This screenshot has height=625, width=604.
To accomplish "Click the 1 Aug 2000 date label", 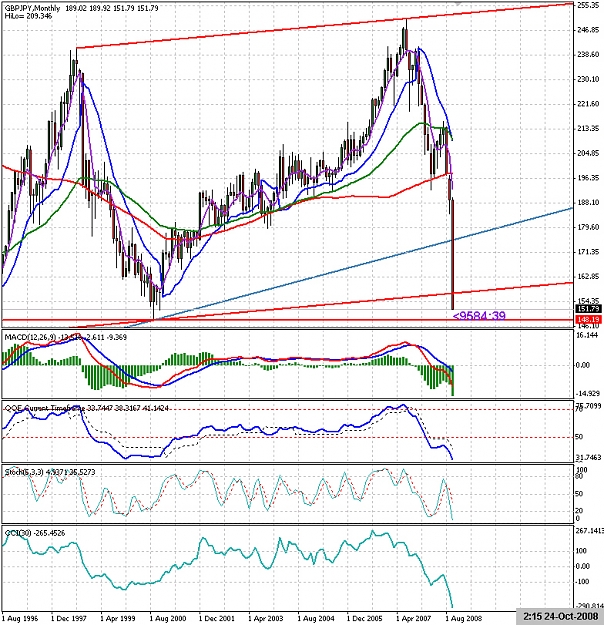I will (x=168, y=618).
